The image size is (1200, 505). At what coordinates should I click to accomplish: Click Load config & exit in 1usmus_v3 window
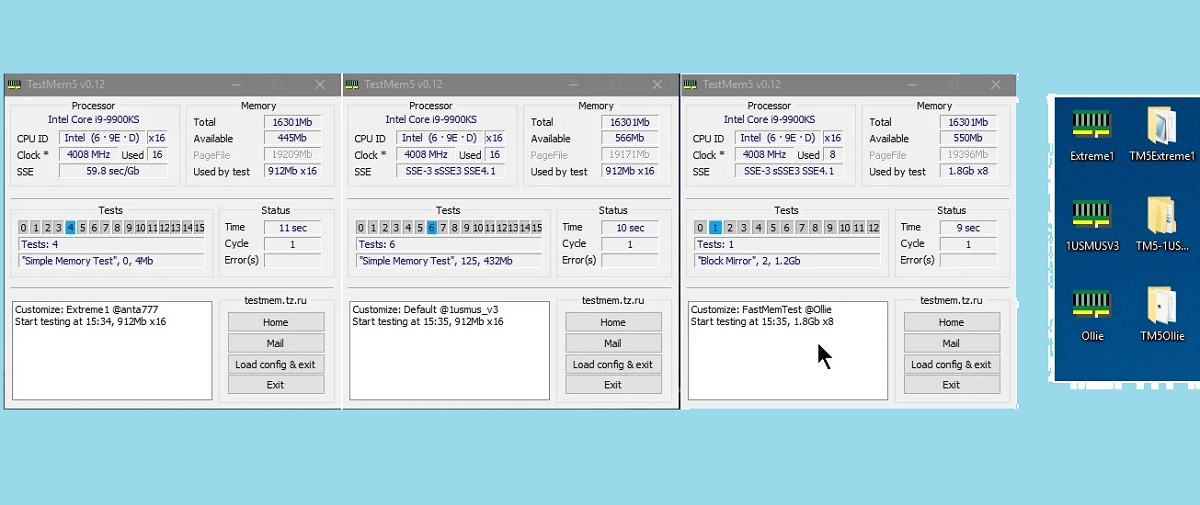tap(613, 364)
